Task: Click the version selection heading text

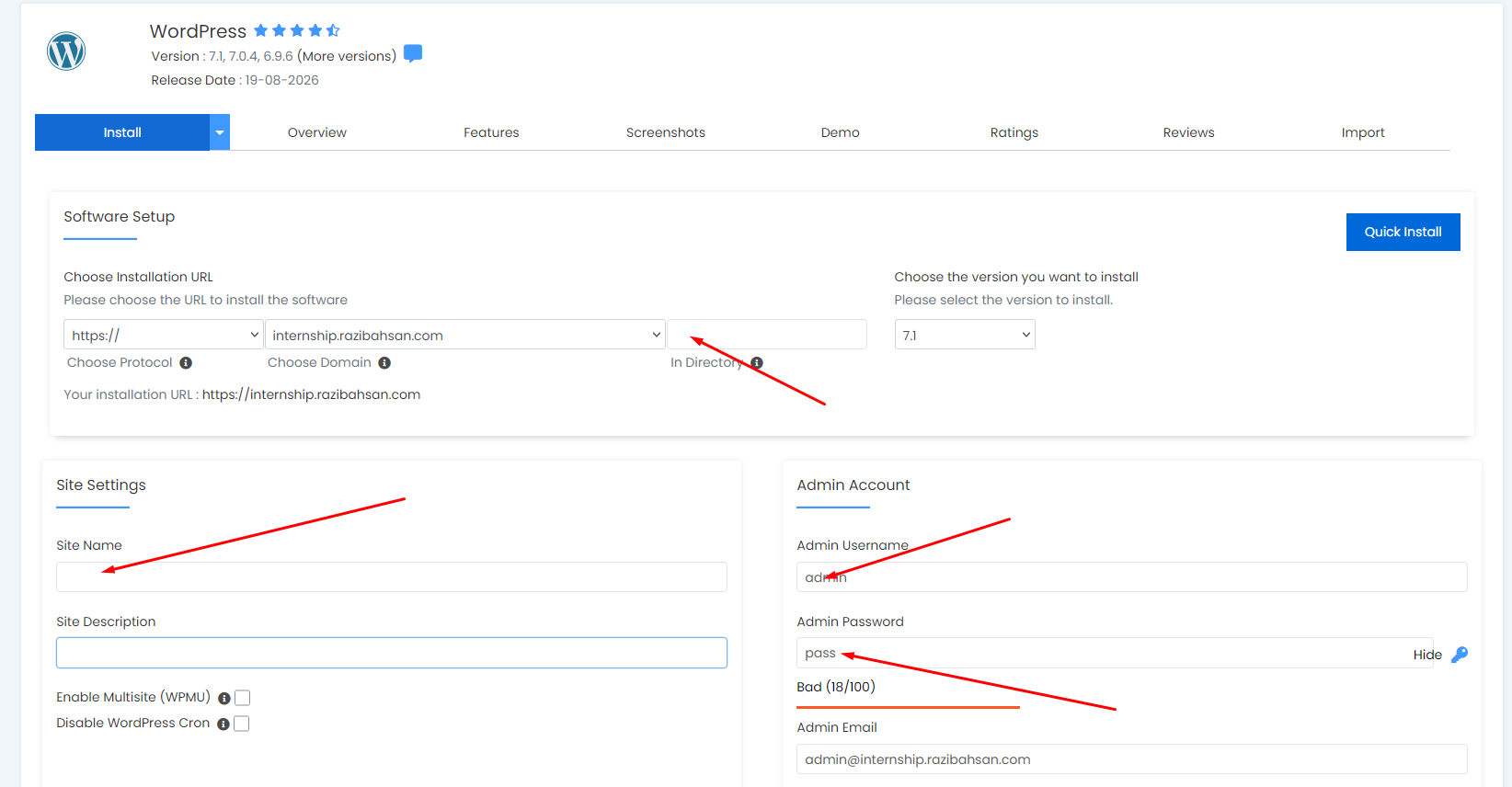Action: point(1016,277)
